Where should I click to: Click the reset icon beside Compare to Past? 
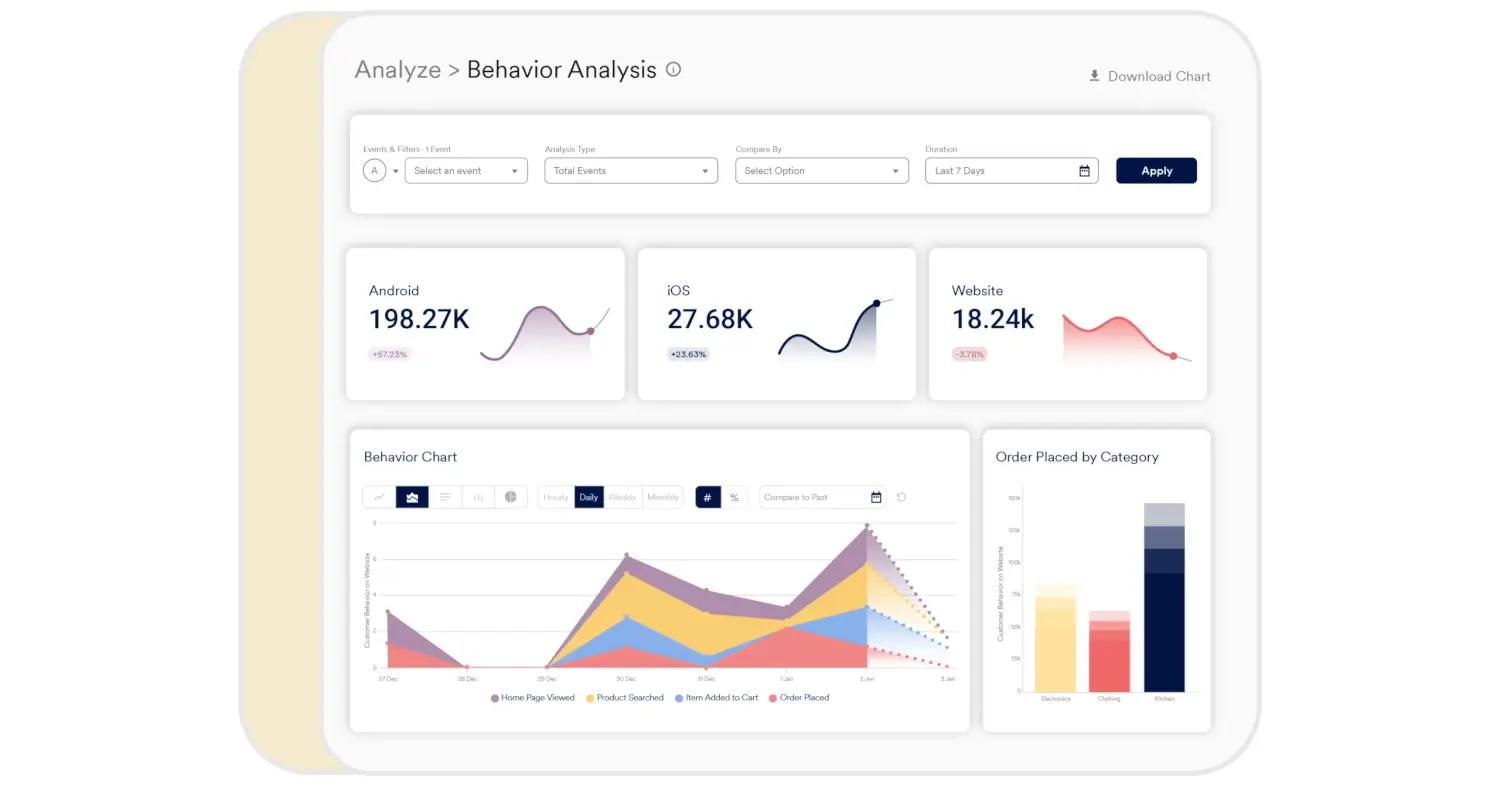coord(901,497)
